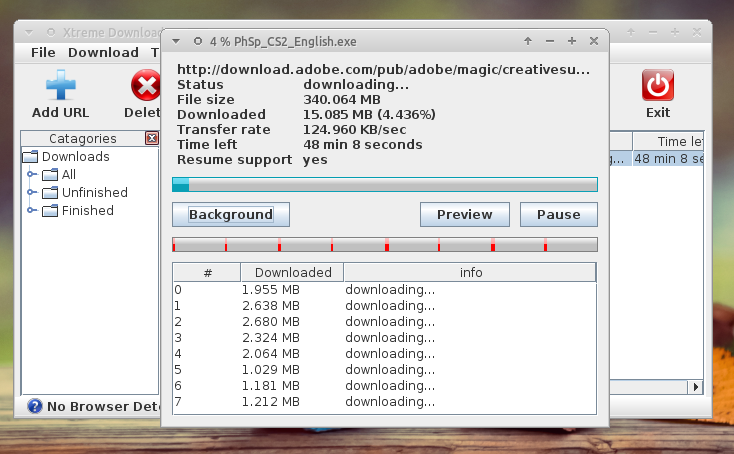Click the 'downloading...' info for row 0
This screenshot has height=454, width=734.
390,290
